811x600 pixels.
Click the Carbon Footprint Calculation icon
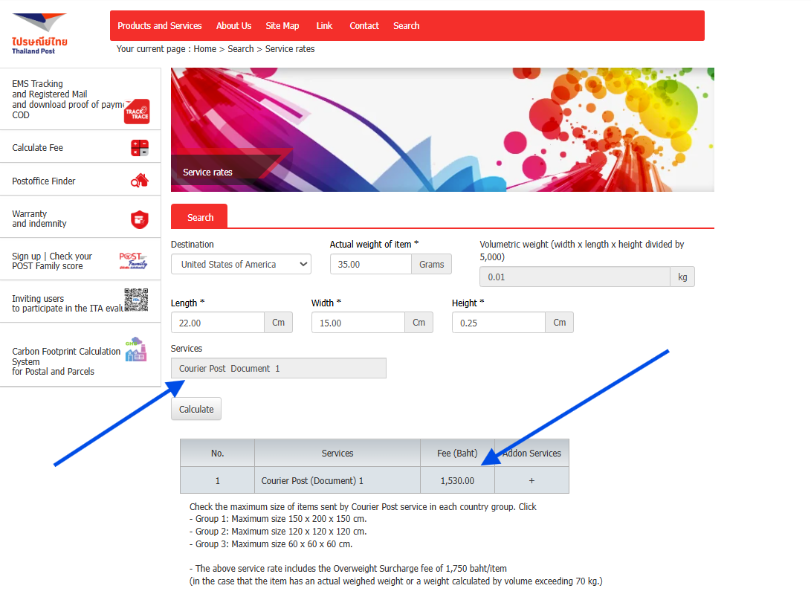pyautogui.click(x=136, y=352)
